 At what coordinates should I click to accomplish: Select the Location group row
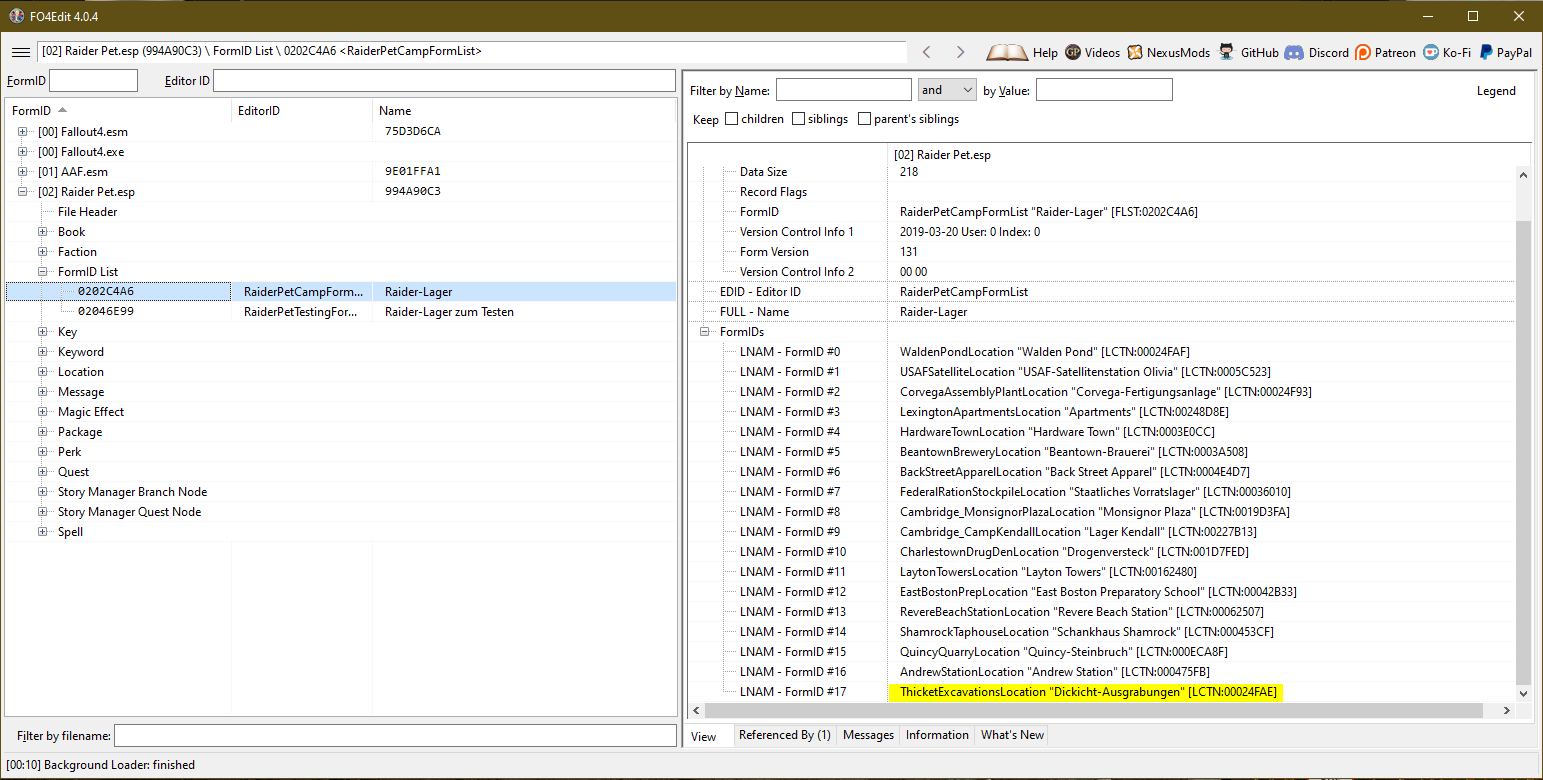click(x=80, y=372)
